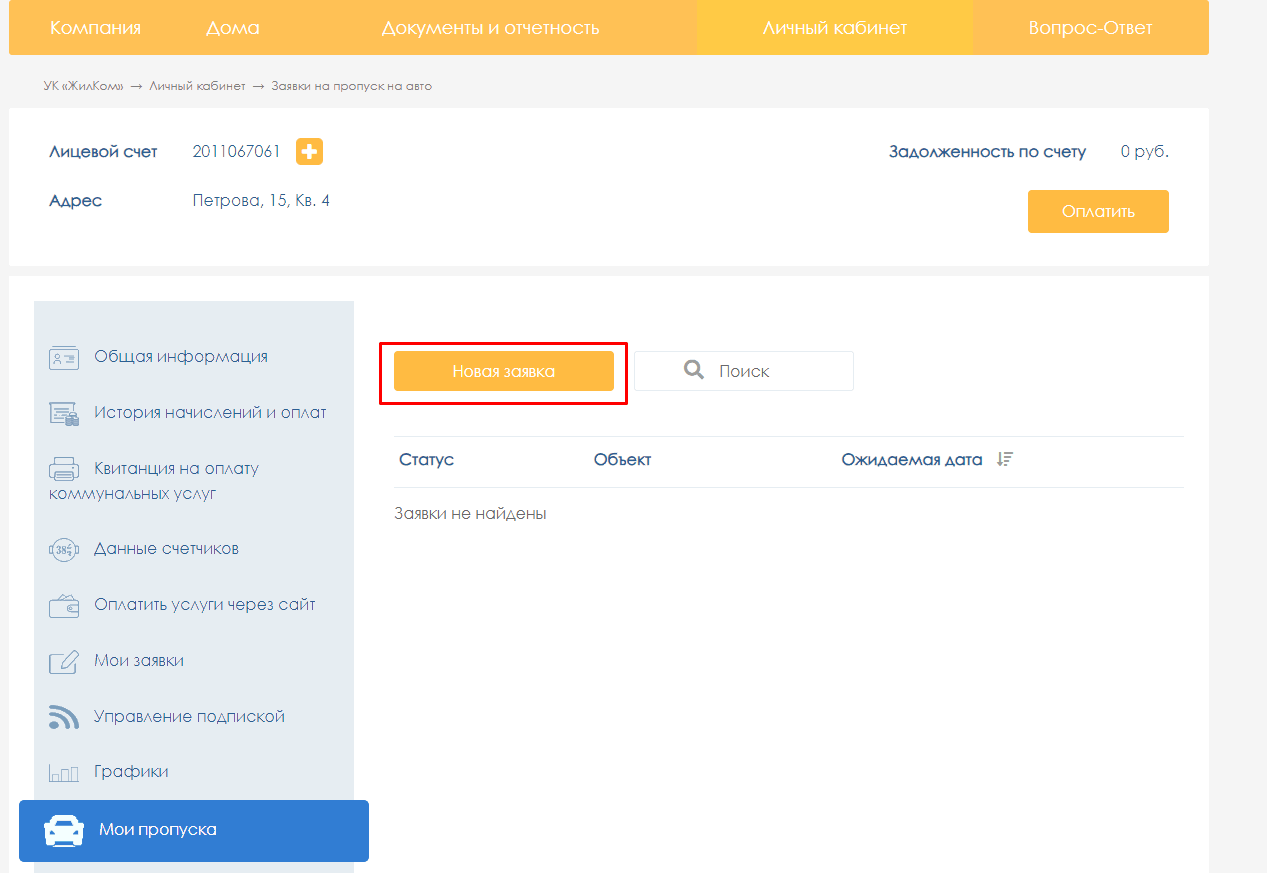Image resolution: width=1267 pixels, height=873 pixels.
Task: Open the Дома menu item
Action: (232, 28)
